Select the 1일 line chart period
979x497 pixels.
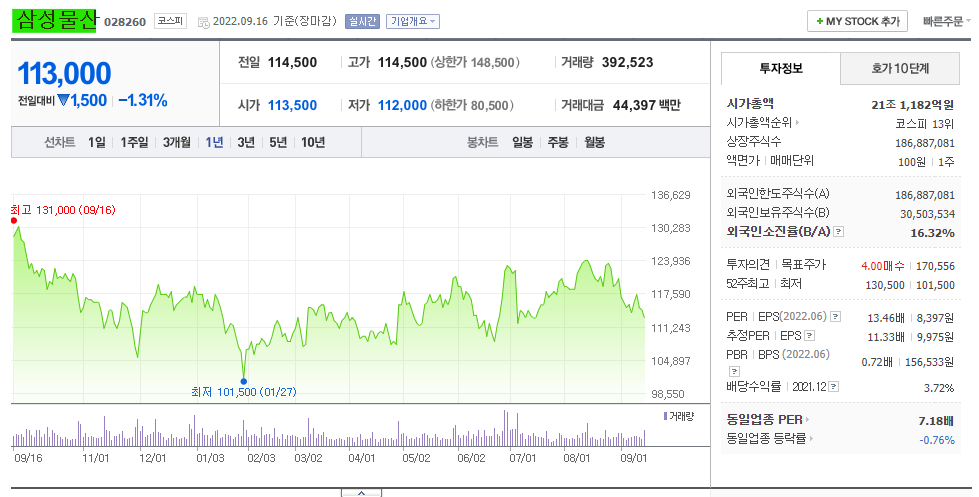tap(97, 142)
